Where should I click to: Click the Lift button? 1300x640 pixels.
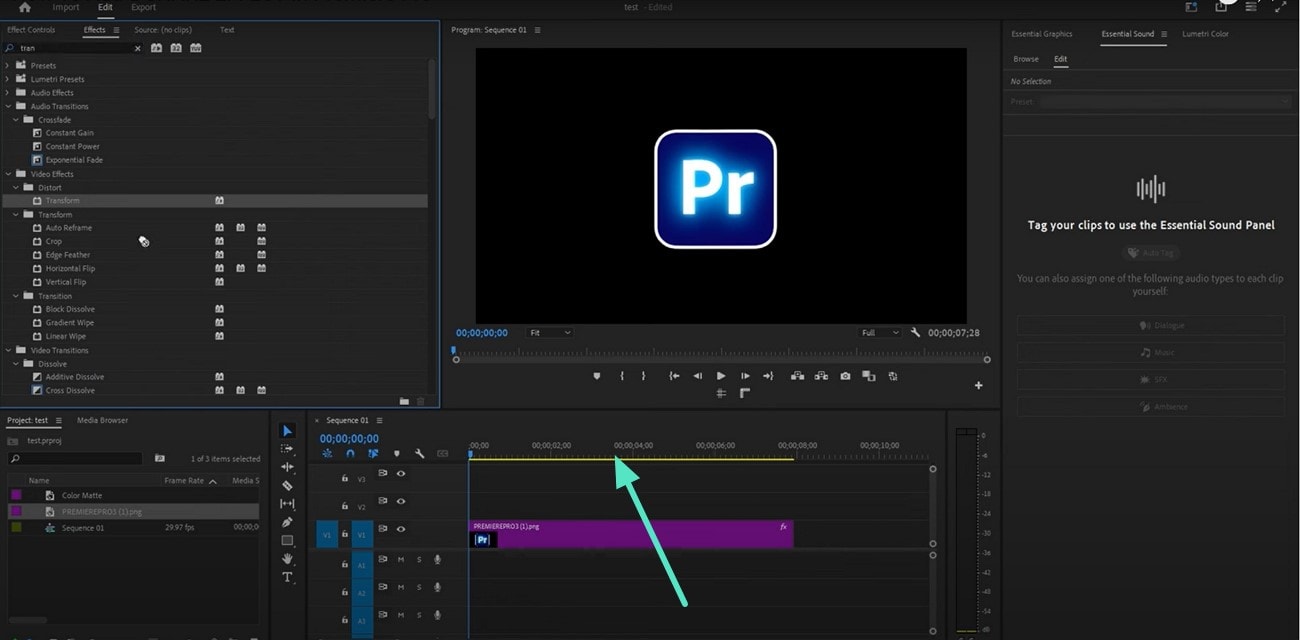pos(797,376)
